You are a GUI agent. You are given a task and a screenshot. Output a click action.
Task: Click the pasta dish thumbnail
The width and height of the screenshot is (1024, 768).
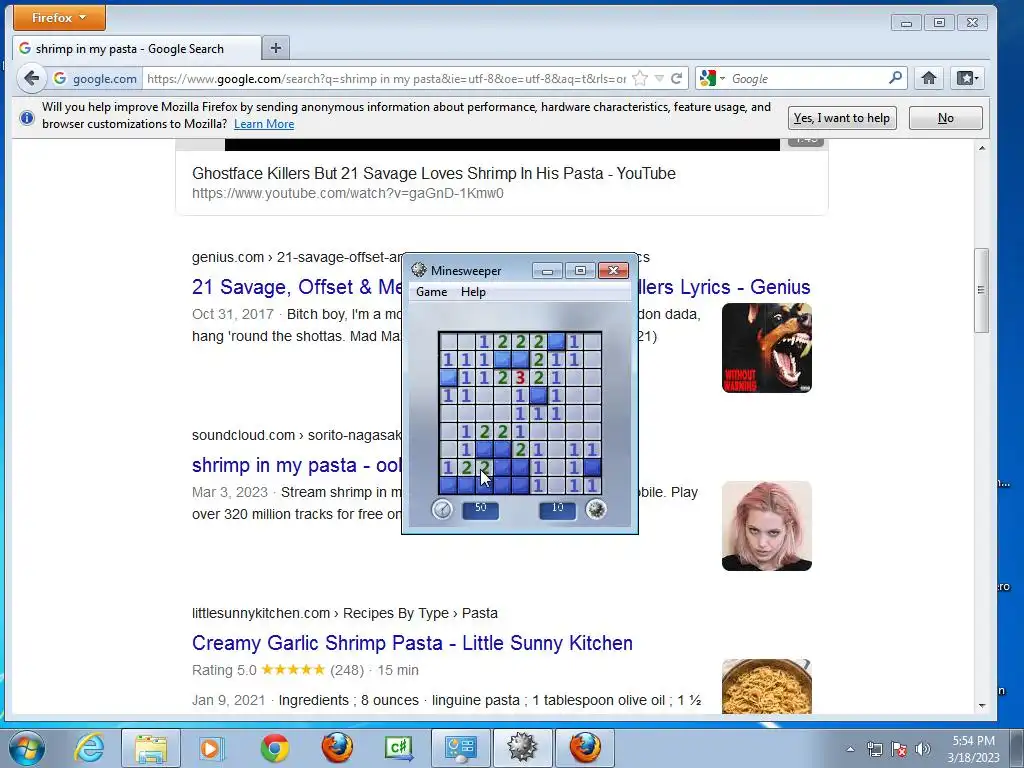click(x=767, y=686)
